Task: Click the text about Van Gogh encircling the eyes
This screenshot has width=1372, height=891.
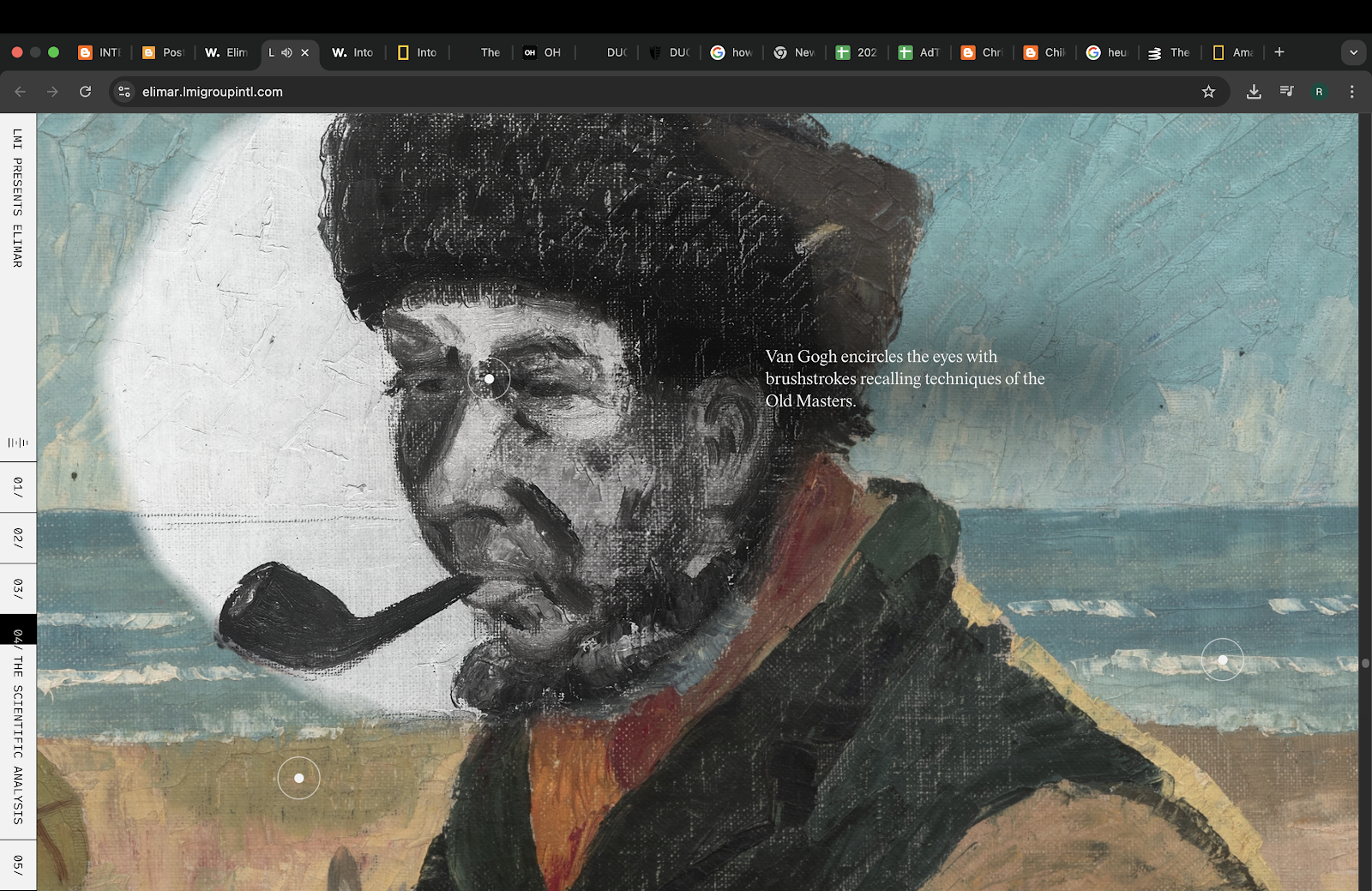Action: 905,378
